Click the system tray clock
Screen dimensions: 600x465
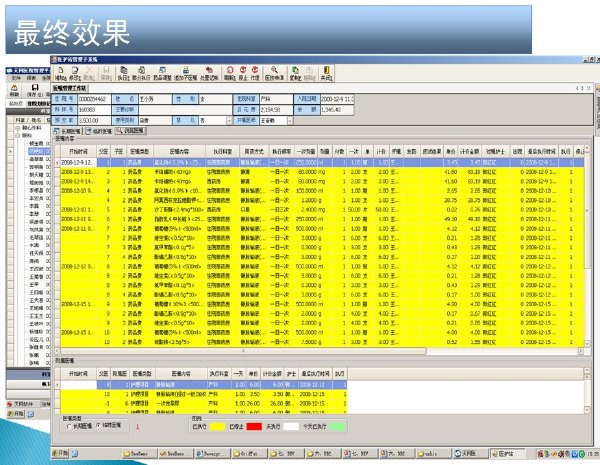click(593, 454)
